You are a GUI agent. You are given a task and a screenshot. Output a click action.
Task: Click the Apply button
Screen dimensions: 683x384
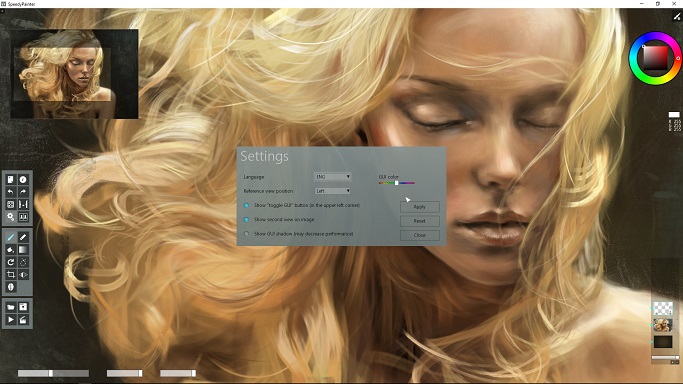pos(419,207)
